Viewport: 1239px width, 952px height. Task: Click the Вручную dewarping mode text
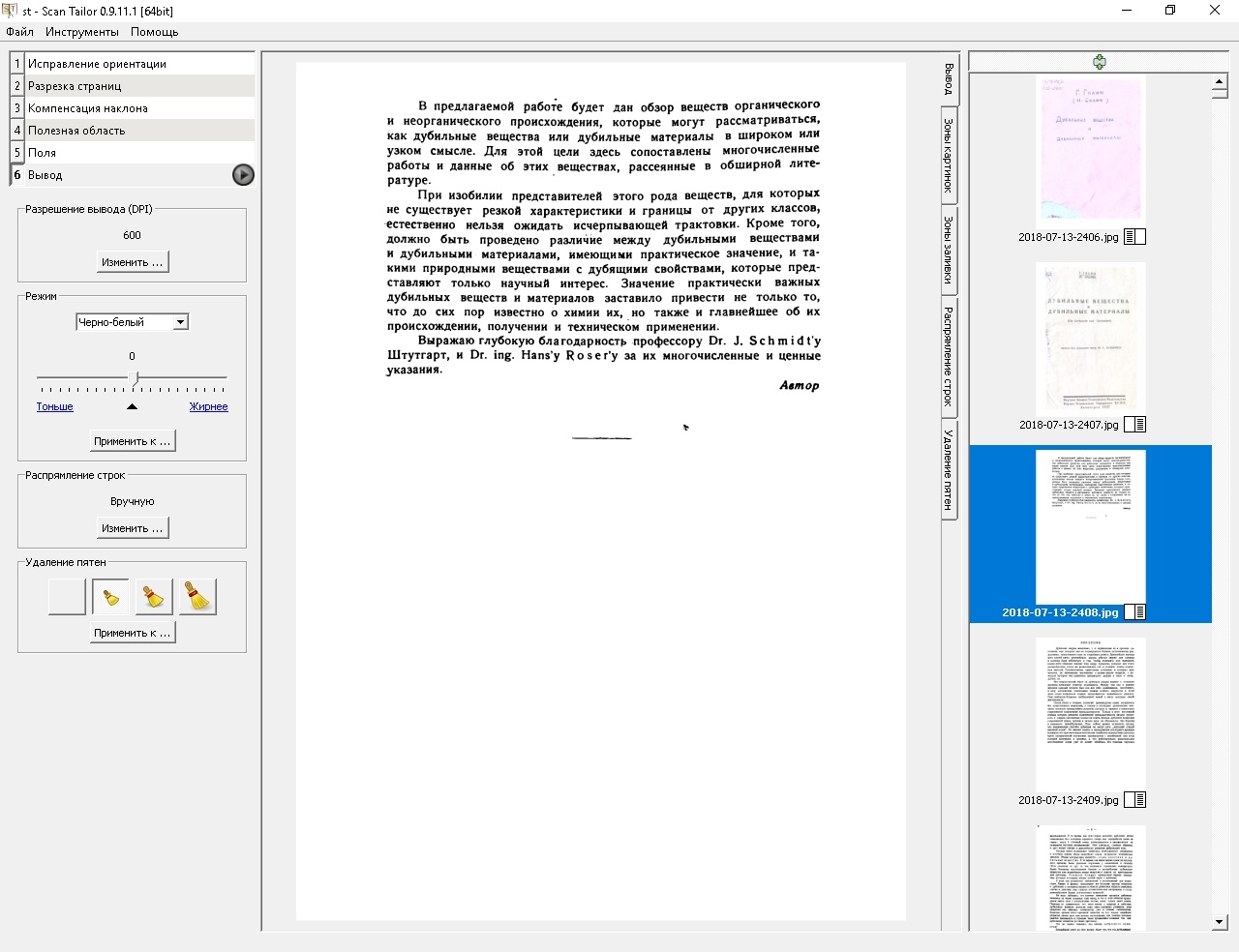[x=132, y=501]
